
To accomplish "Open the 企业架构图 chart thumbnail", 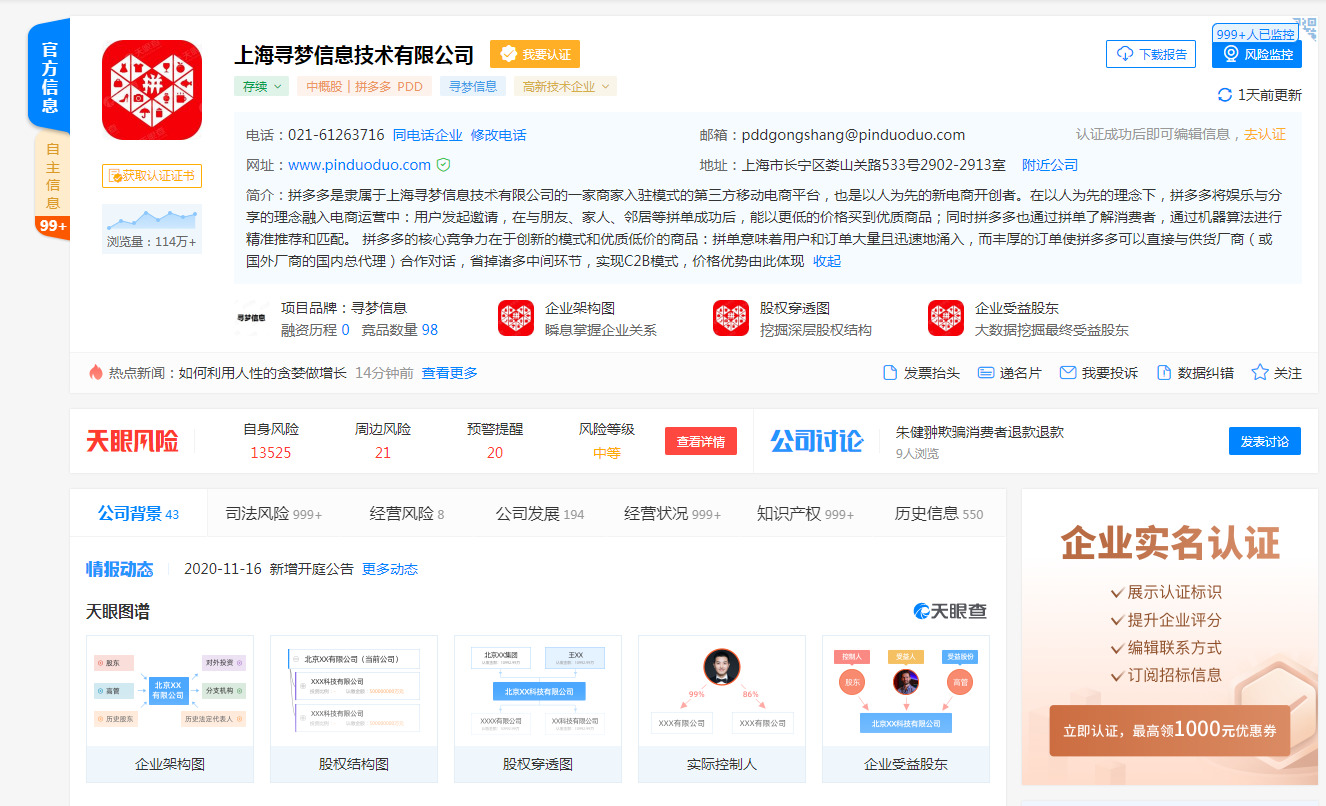I will pos(170,708).
